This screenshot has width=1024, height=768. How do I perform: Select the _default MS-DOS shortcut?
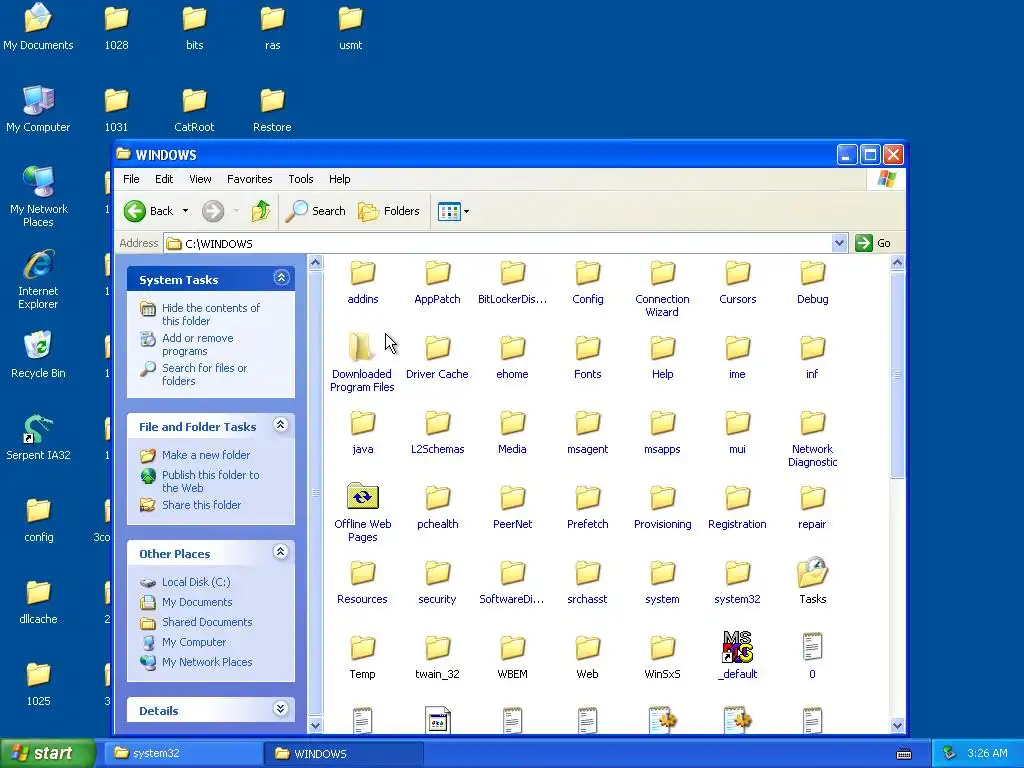tap(737, 656)
